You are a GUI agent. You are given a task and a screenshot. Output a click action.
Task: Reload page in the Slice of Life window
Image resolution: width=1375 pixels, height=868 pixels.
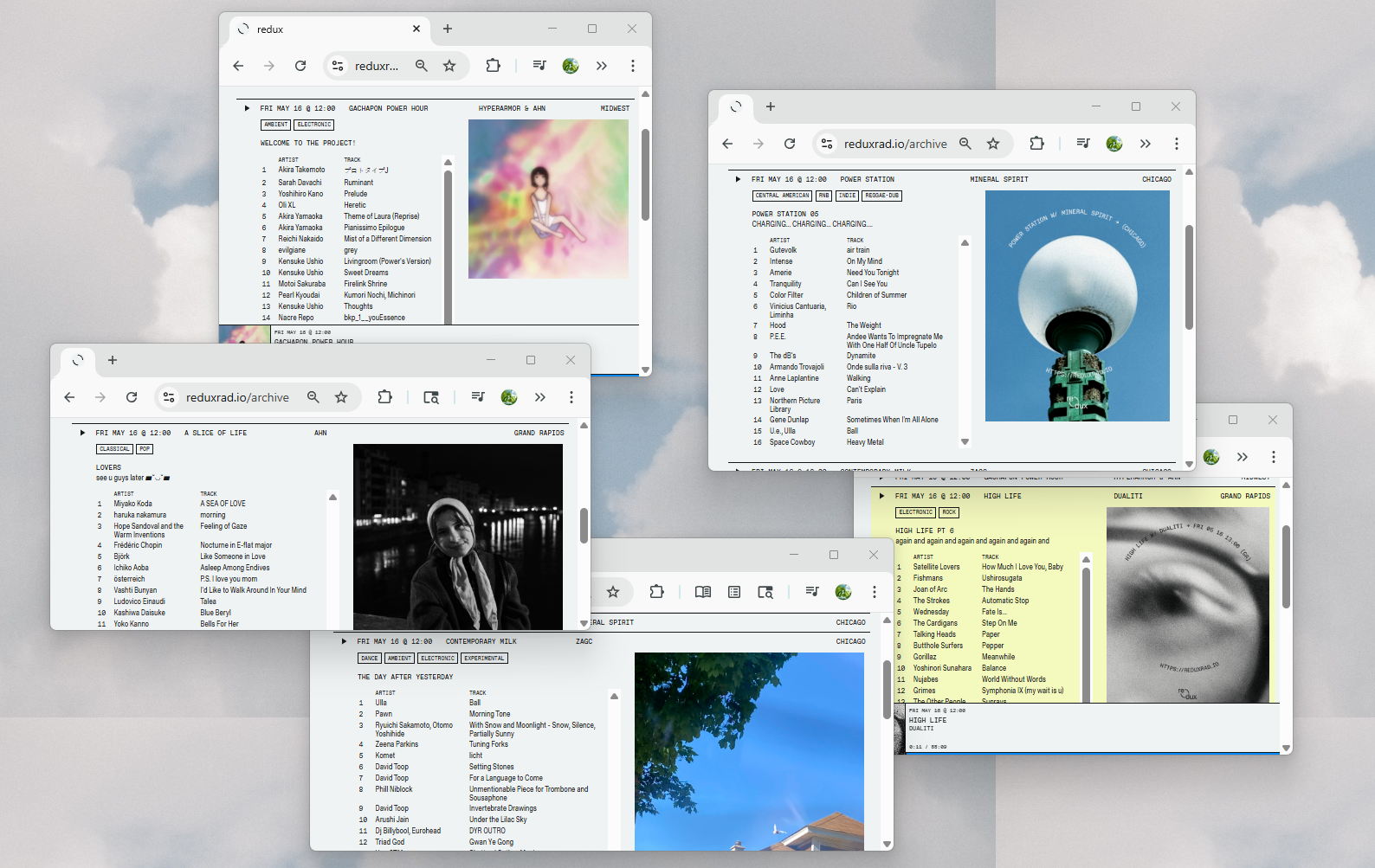132,397
